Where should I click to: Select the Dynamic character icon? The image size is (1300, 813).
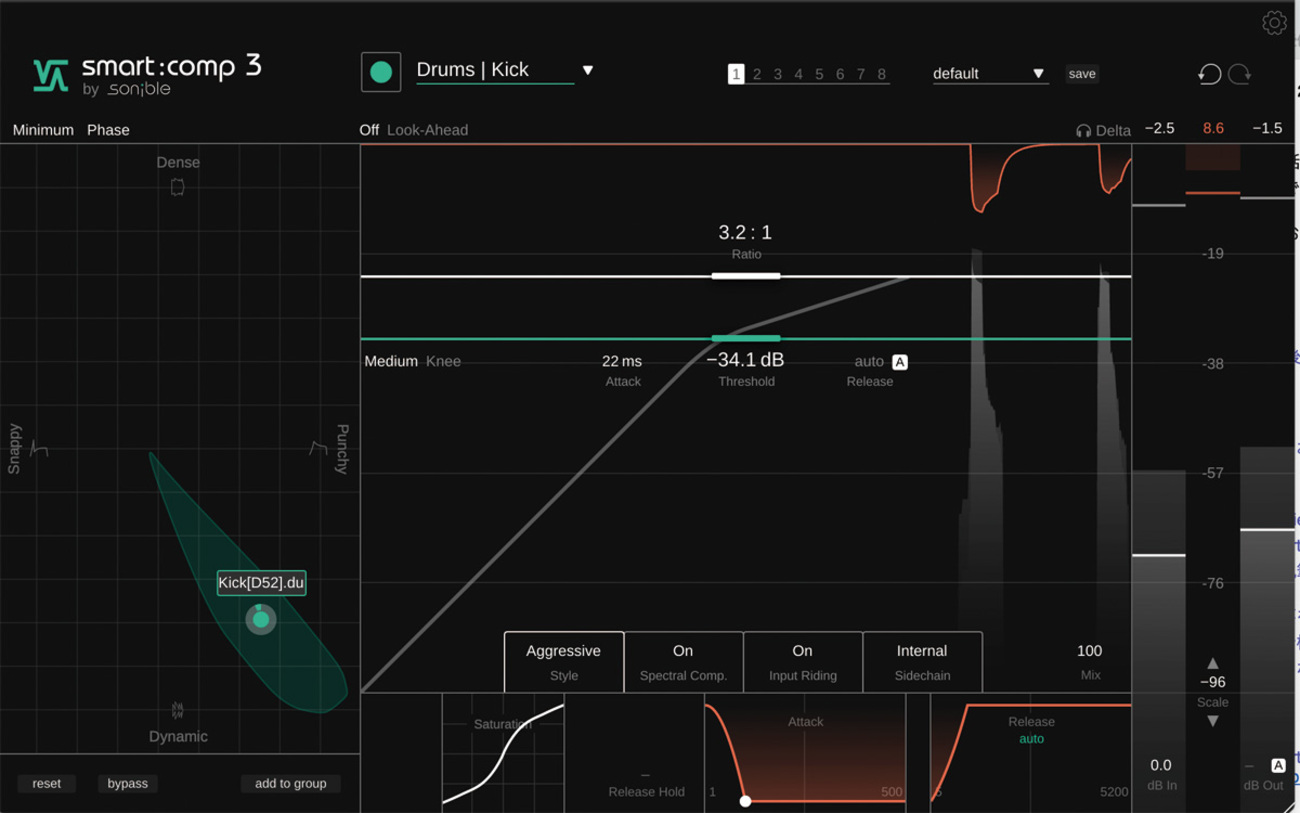178,711
